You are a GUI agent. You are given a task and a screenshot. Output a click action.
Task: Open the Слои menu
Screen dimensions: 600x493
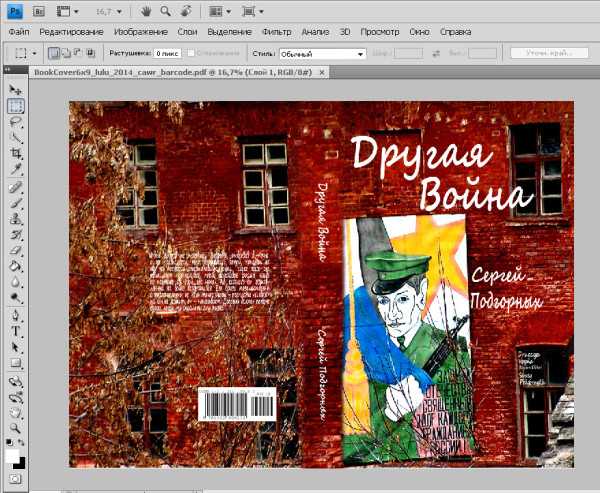pyautogui.click(x=188, y=32)
